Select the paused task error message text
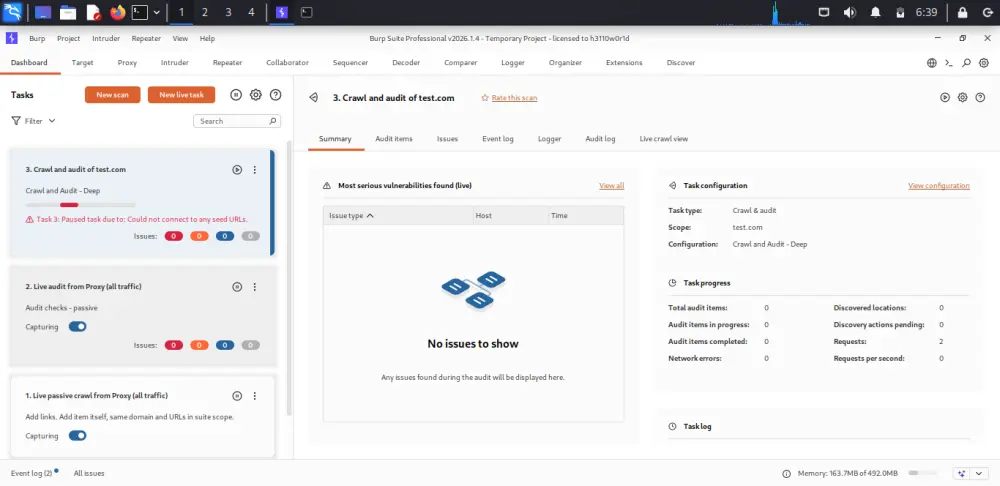The height and width of the screenshot is (486, 1000). pyautogui.click(x=142, y=219)
